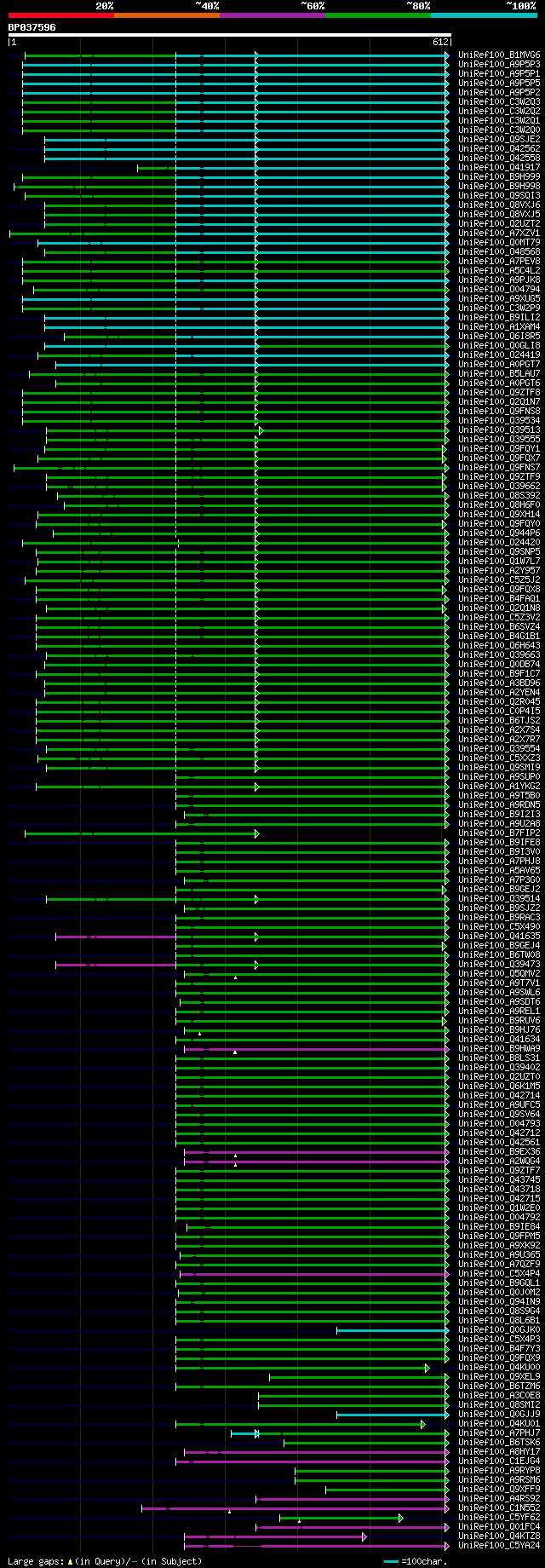Select the UniRef100_A9SUP0 label
This screenshot has height=1568, width=545.
pyautogui.click(x=499, y=776)
